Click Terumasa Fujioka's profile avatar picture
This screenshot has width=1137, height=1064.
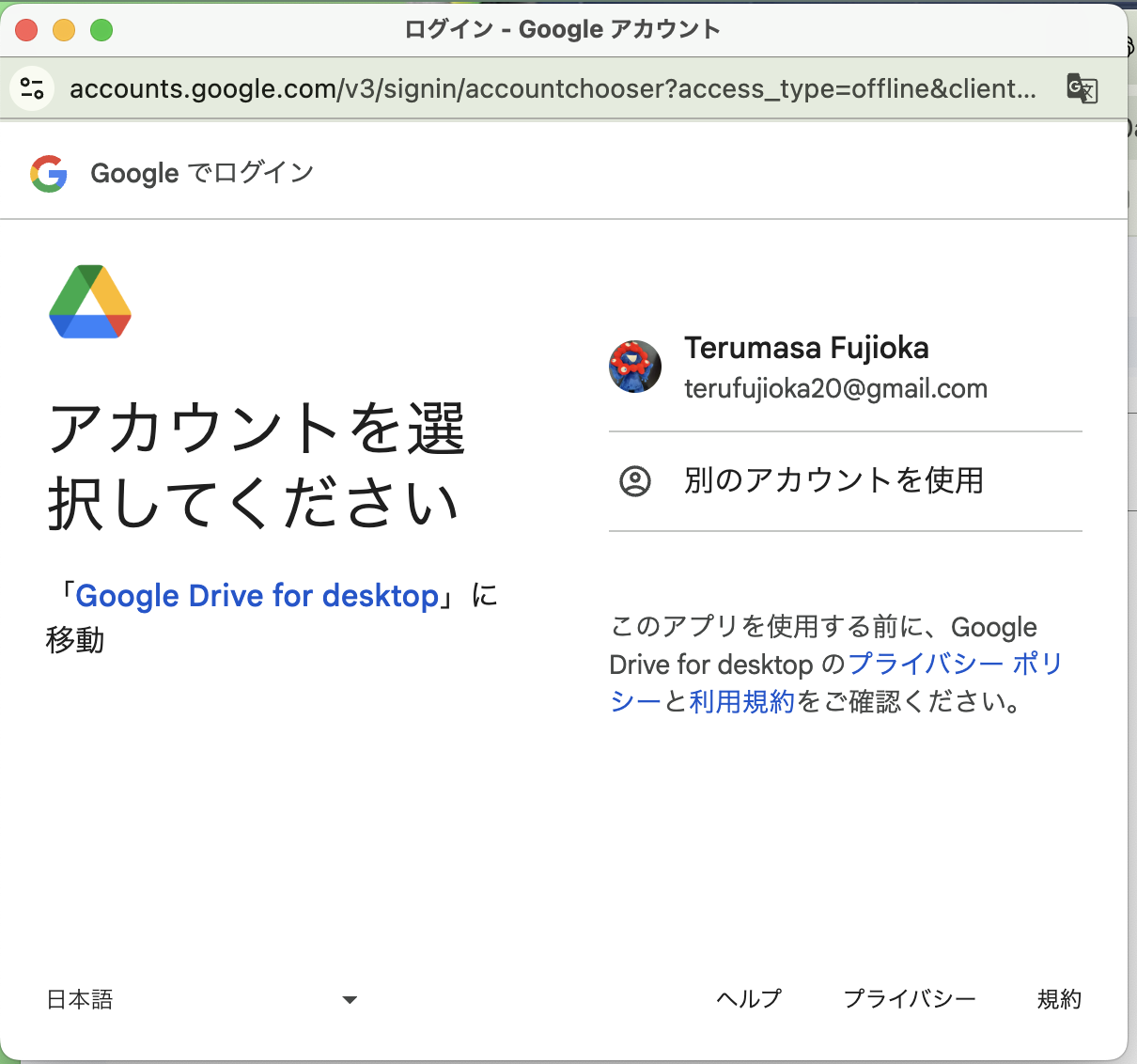coord(634,367)
